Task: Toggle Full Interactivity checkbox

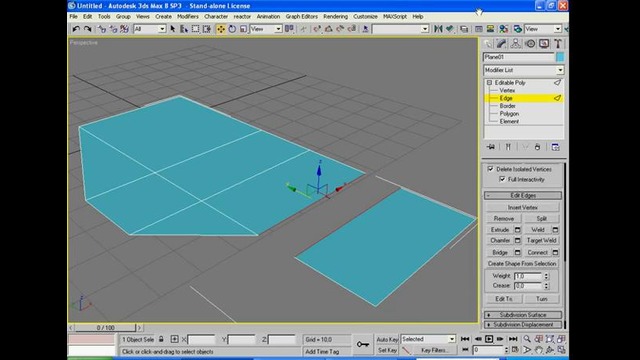Action: coord(502,179)
